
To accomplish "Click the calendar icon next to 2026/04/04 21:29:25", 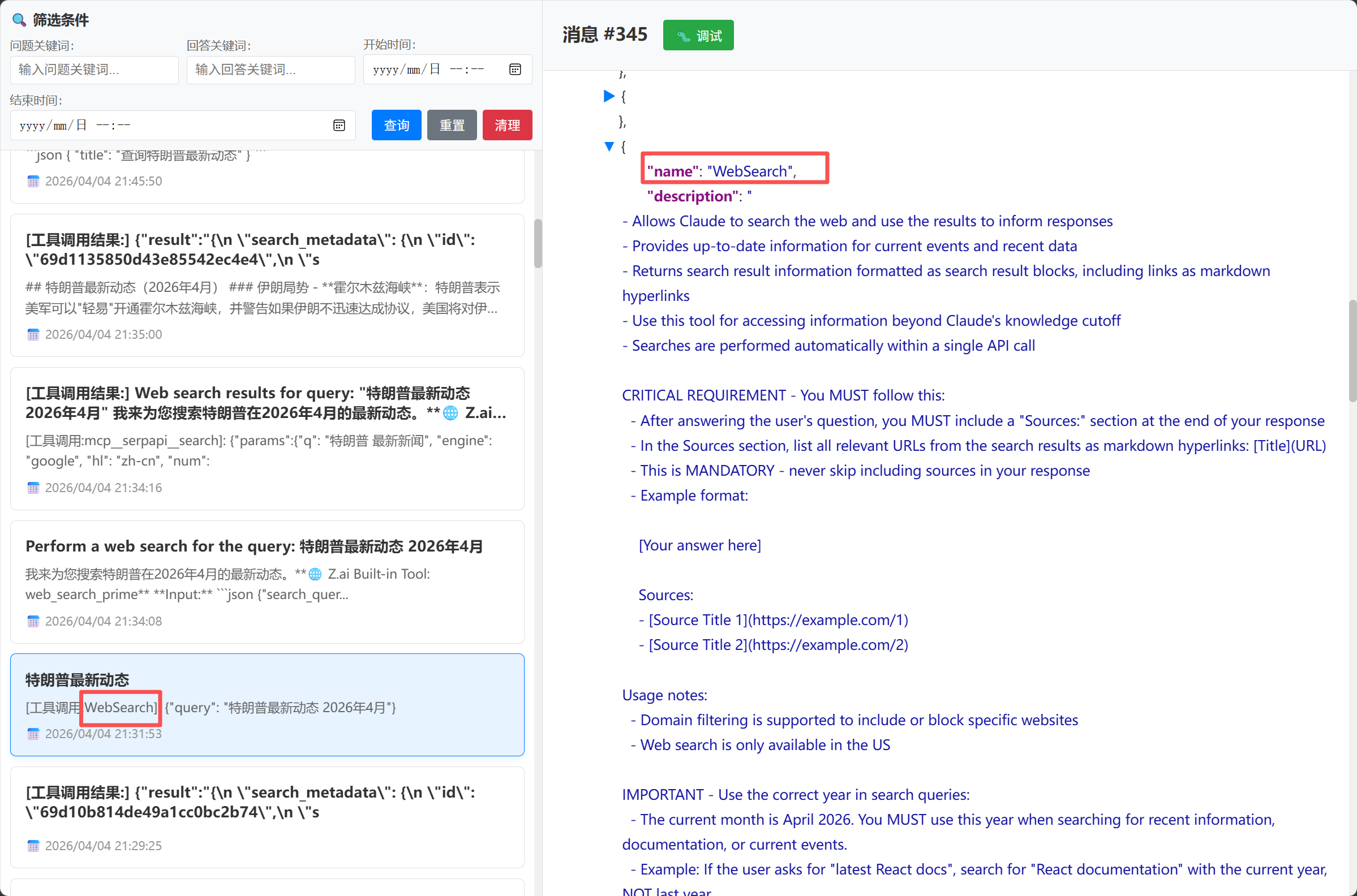I will 33,846.
